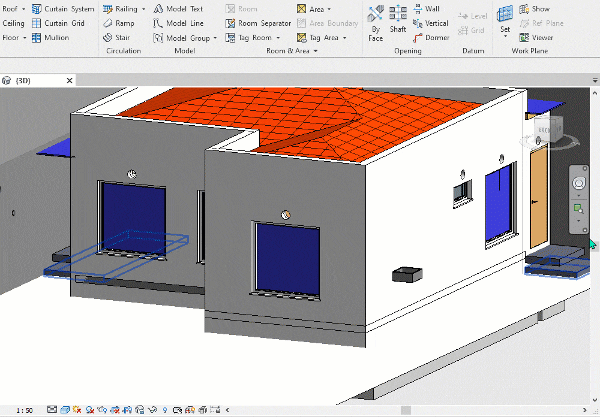Click the Ceiling button
The image size is (600, 417).
click(x=13, y=23)
